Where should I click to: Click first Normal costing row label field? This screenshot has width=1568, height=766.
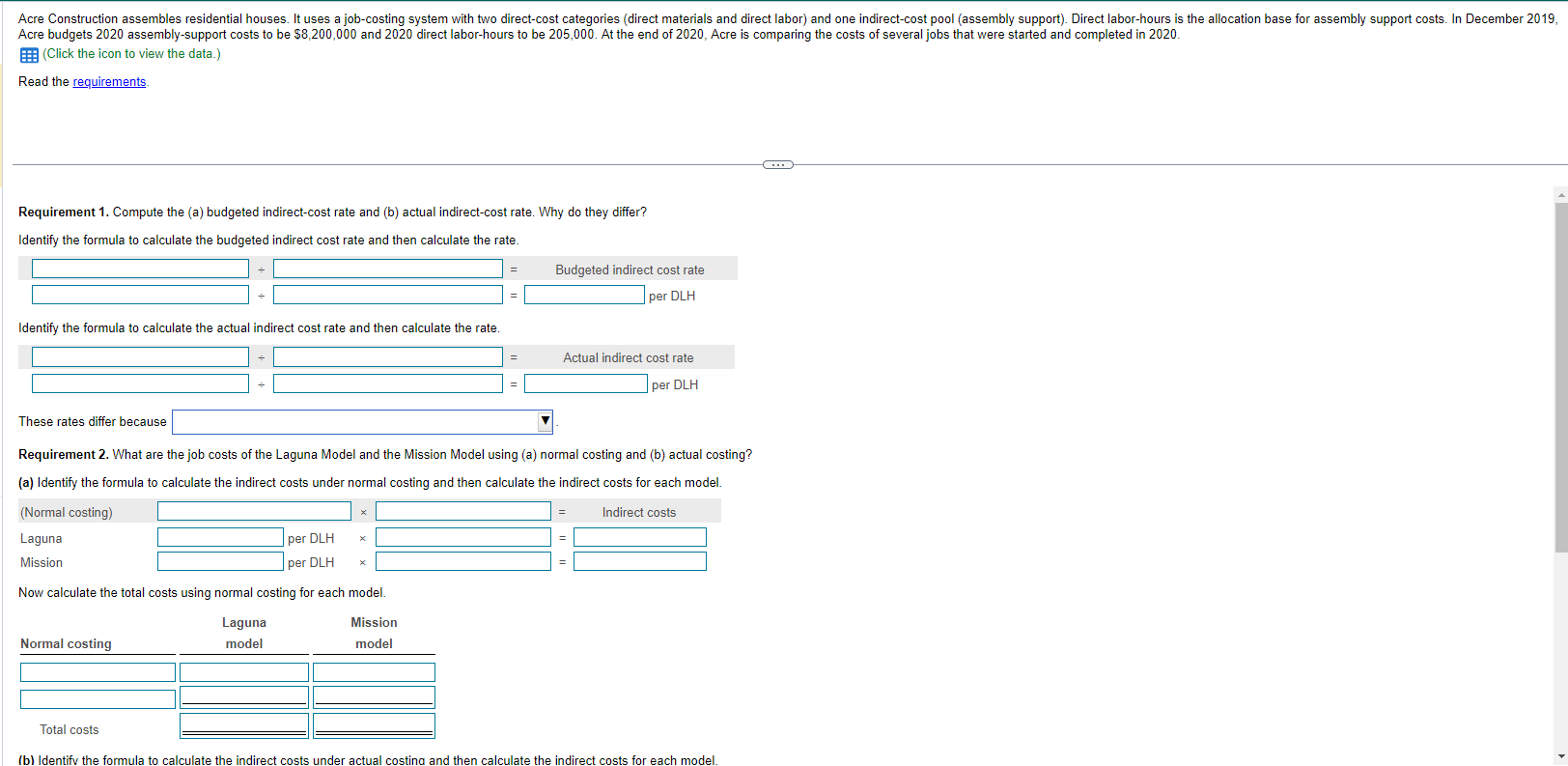[98, 672]
